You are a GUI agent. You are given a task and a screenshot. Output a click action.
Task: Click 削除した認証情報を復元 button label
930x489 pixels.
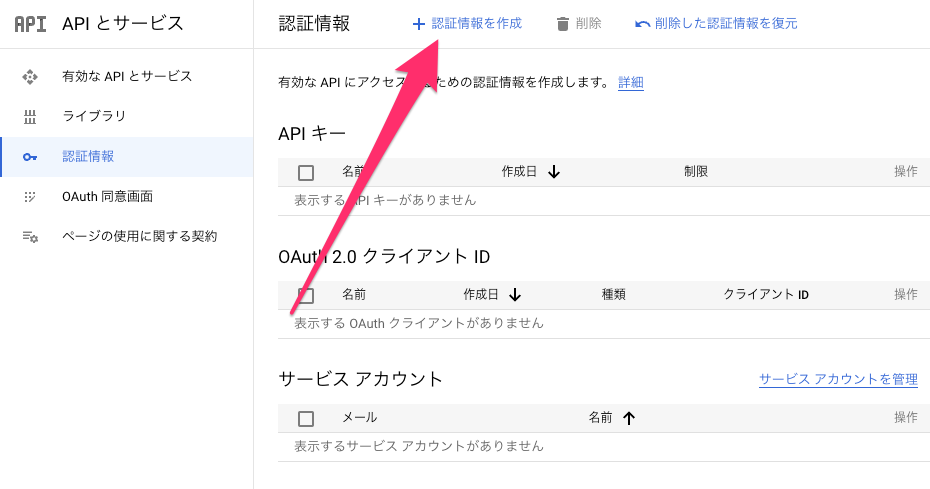[726, 23]
